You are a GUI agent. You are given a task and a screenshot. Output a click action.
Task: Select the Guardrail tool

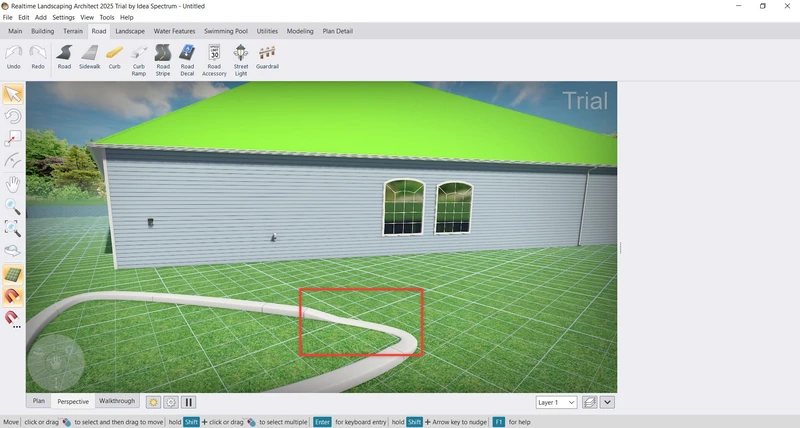click(x=267, y=56)
